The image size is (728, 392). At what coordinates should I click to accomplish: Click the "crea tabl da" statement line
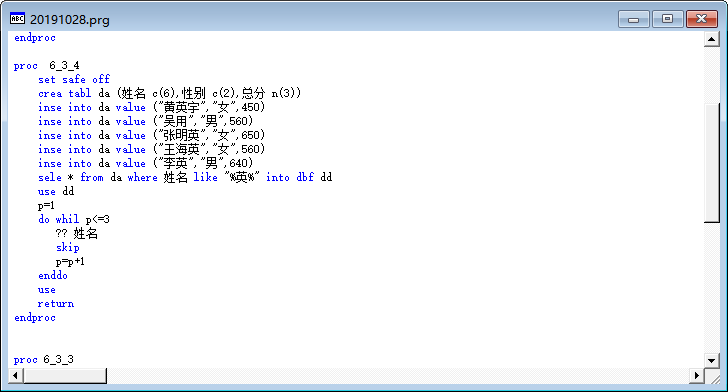point(169,93)
